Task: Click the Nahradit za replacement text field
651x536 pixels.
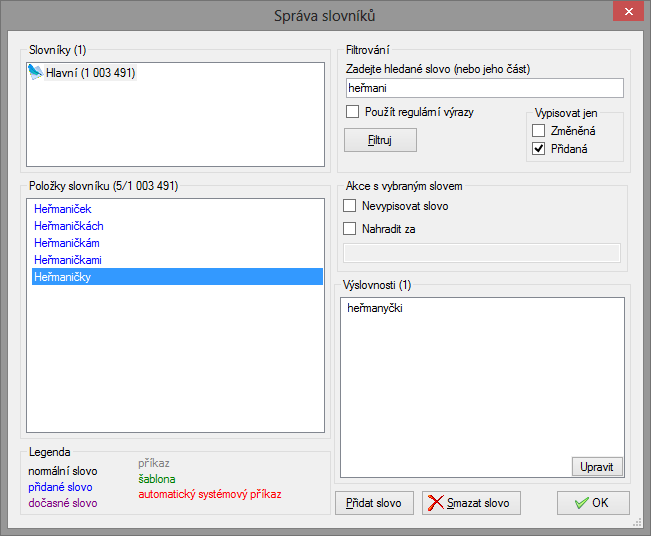Action: pos(482,253)
